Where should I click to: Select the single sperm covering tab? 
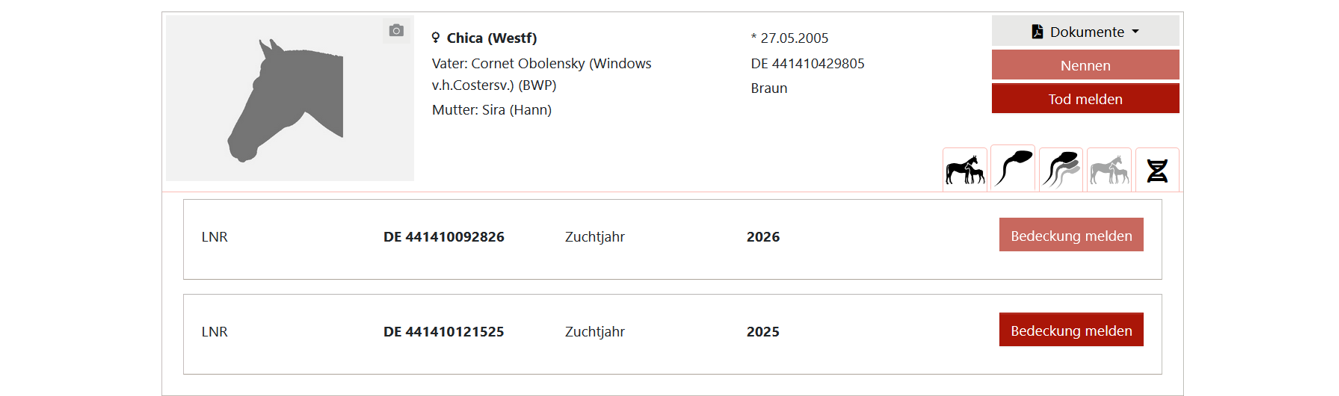point(1013,168)
